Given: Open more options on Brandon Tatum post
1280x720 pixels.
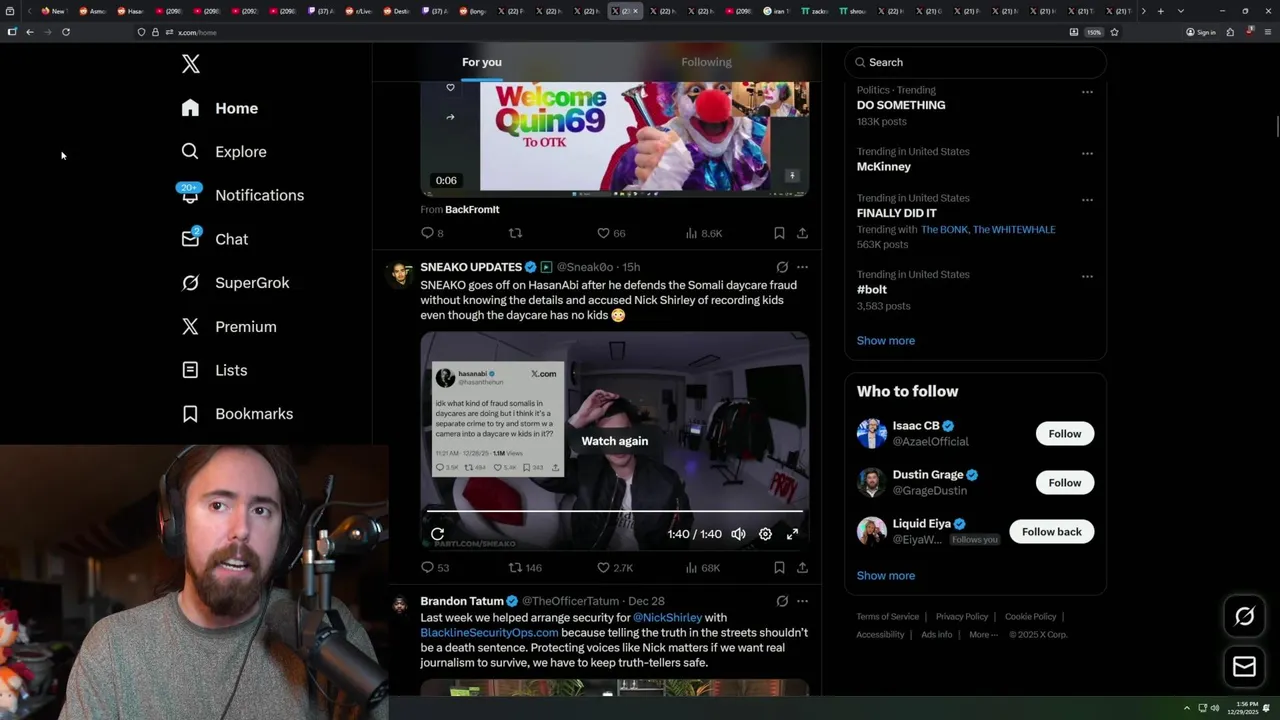Looking at the screenshot, I should click(x=802, y=601).
